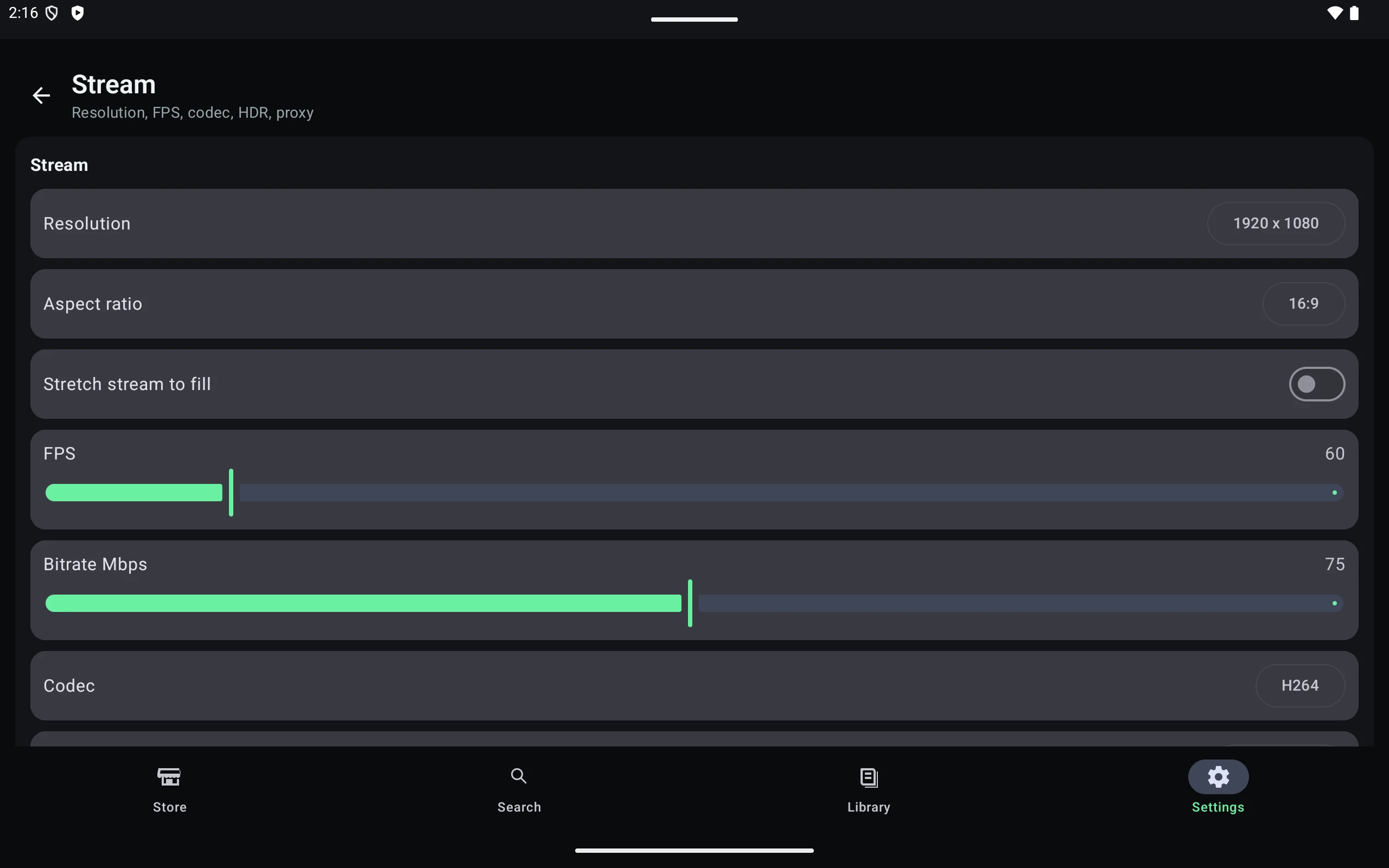
Task: Tap the filled shield notification icon
Action: pyautogui.click(x=78, y=12)
